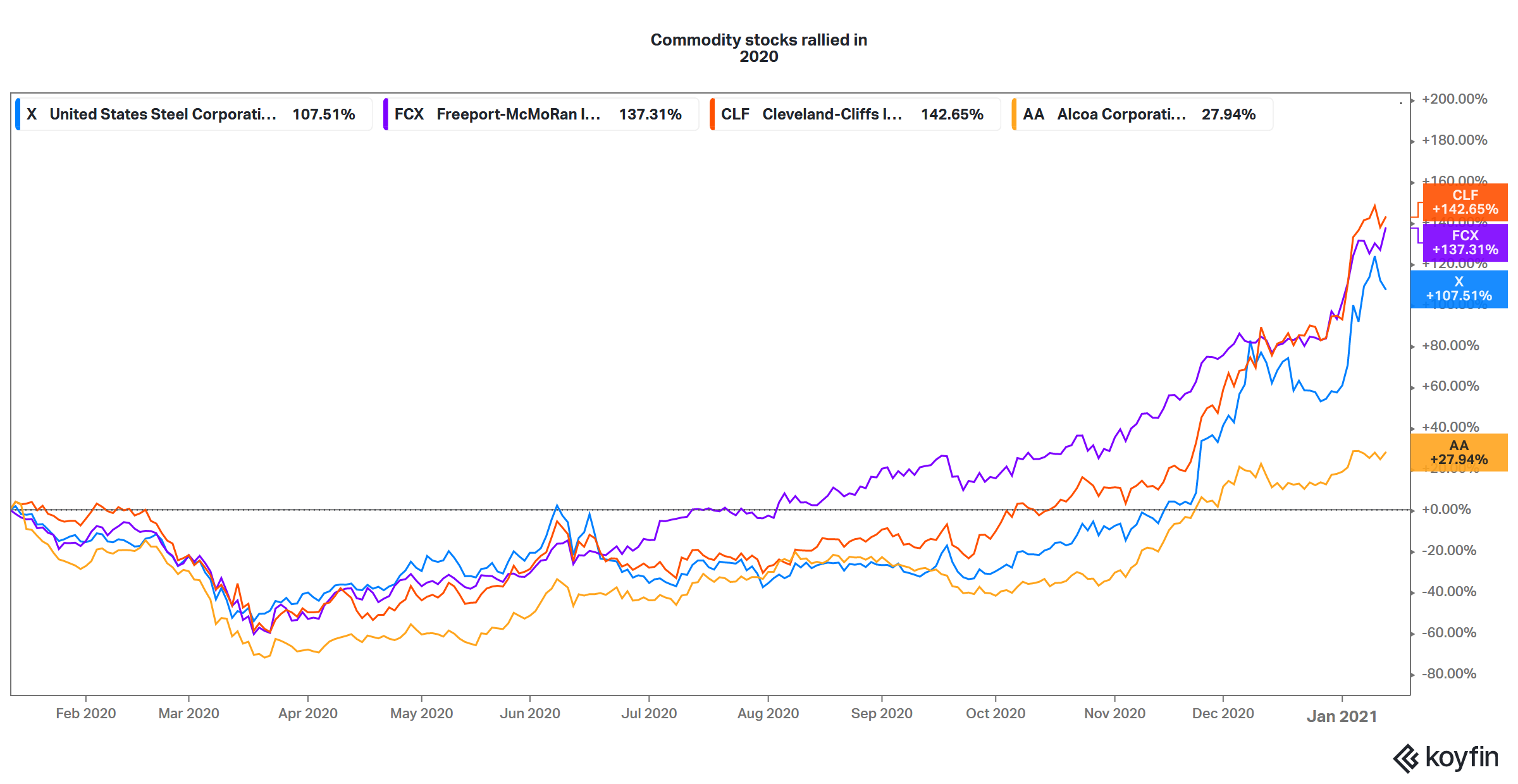Image resolution: width=1518 pixels, height=784 pixels.
Task: Click the '+0.00%' y-axis label
Action: pyautogui.click(x=1447, y=510)
